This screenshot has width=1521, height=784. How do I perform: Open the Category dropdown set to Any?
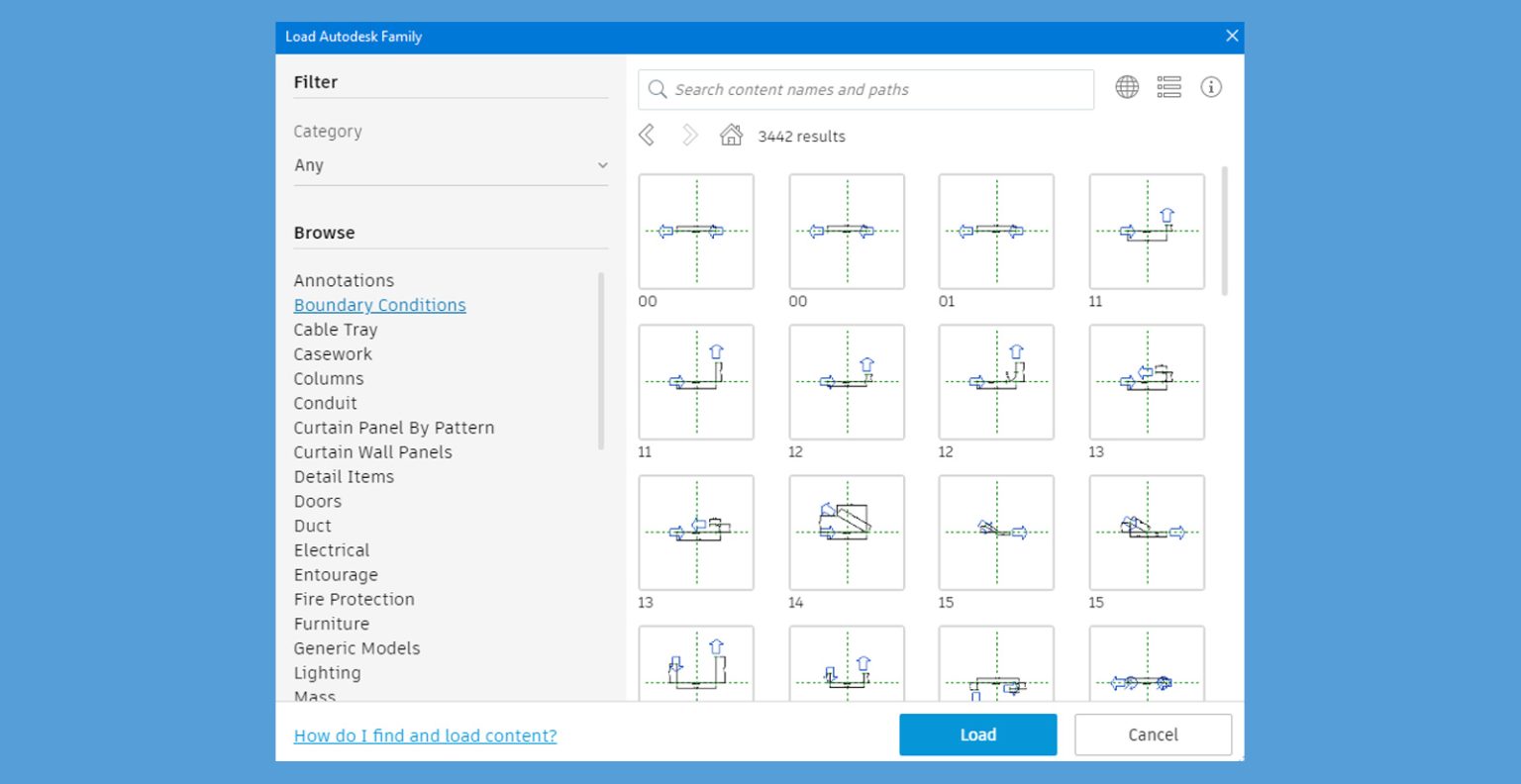451,165
